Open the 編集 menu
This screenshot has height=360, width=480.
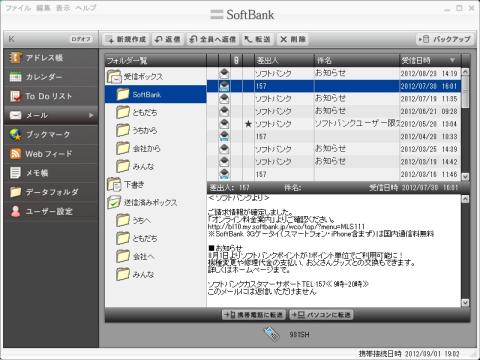[43, 8]
